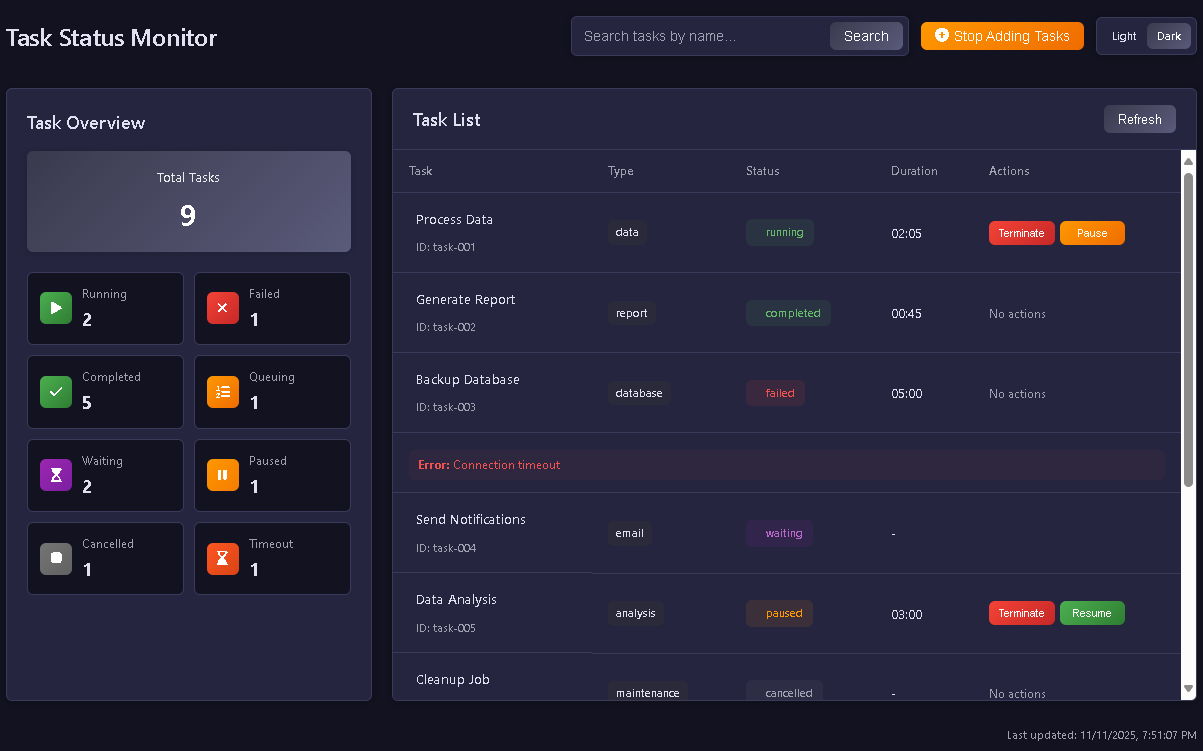
Task: Click the green Running play icon
Action: pyautogui.click(x=56, y=308)
